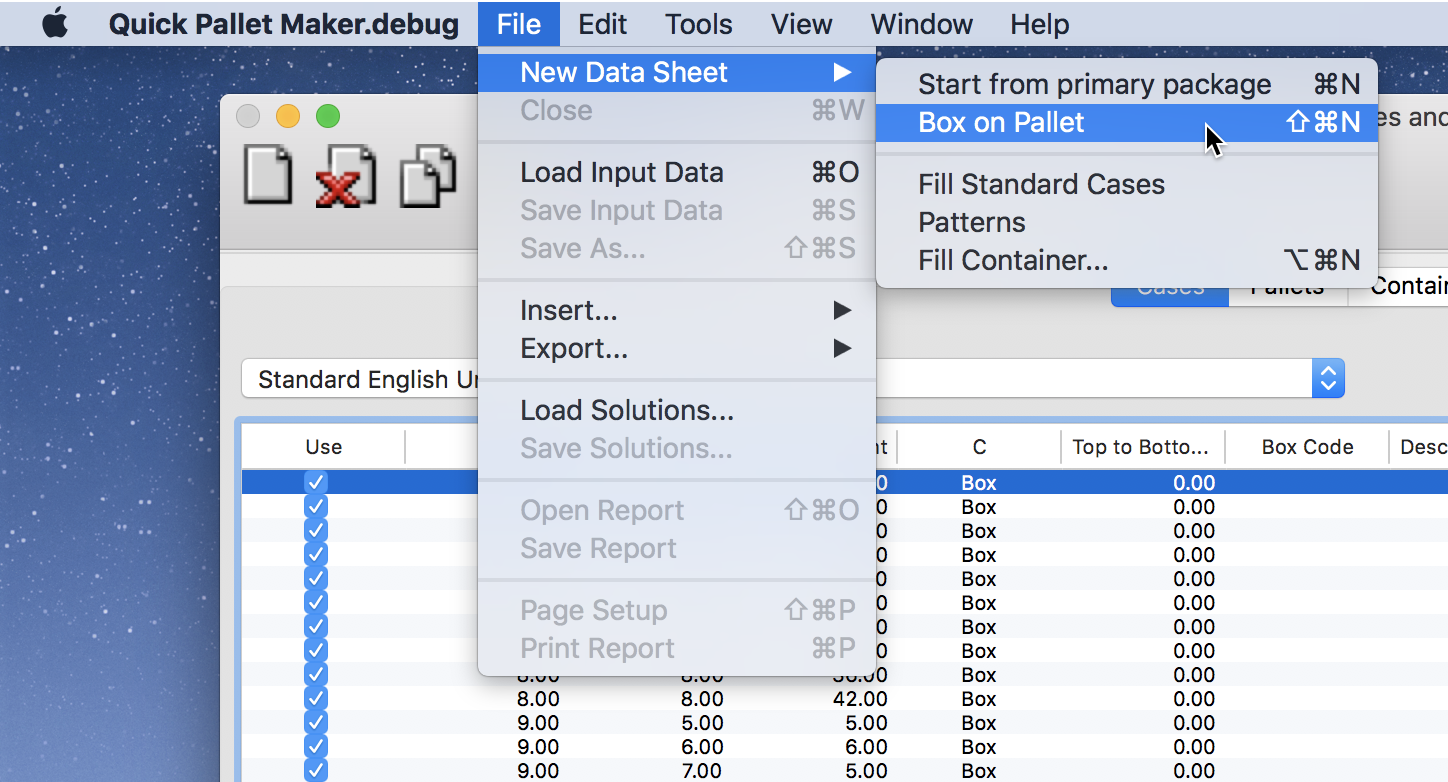Click the New Data Sheet menu entry

click(x=677, y=72)
